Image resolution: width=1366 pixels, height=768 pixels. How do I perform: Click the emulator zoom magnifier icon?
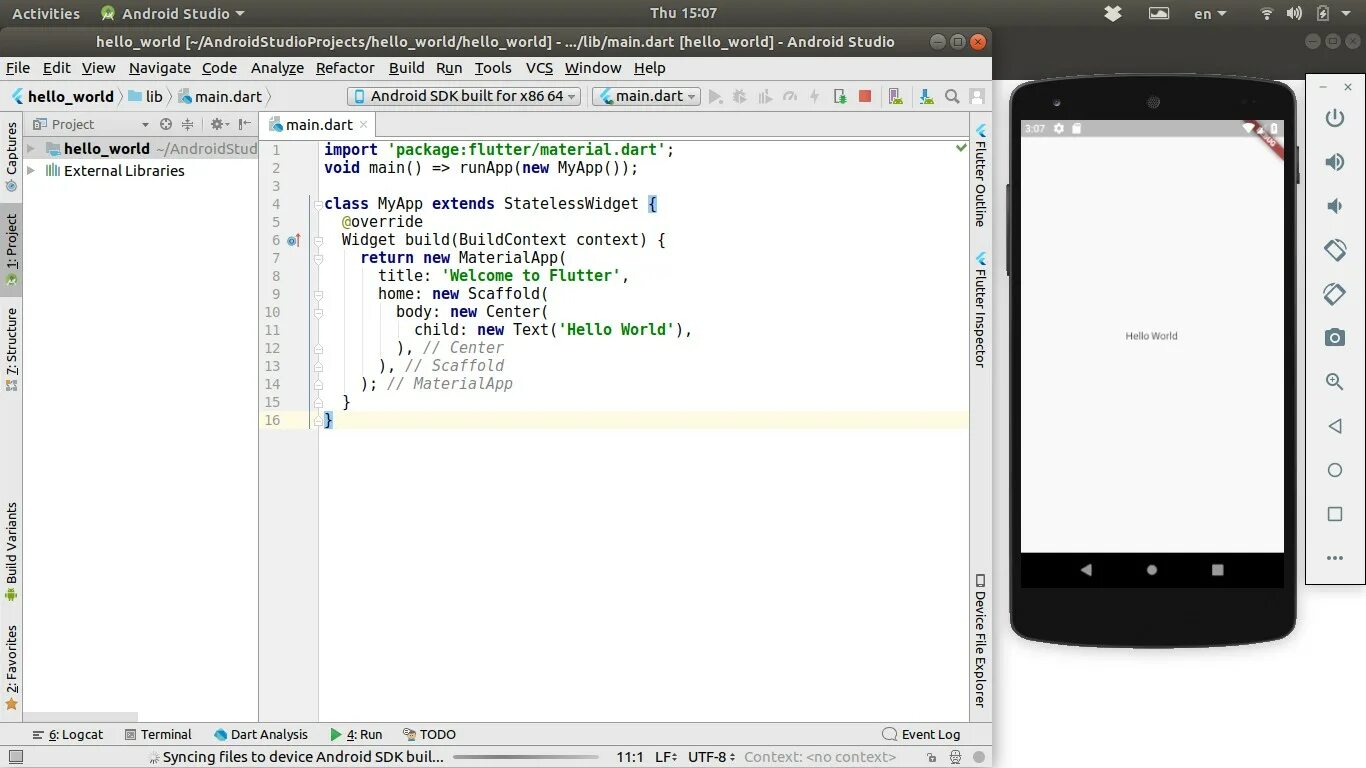pyautogui.click(x=1335, y=381)
